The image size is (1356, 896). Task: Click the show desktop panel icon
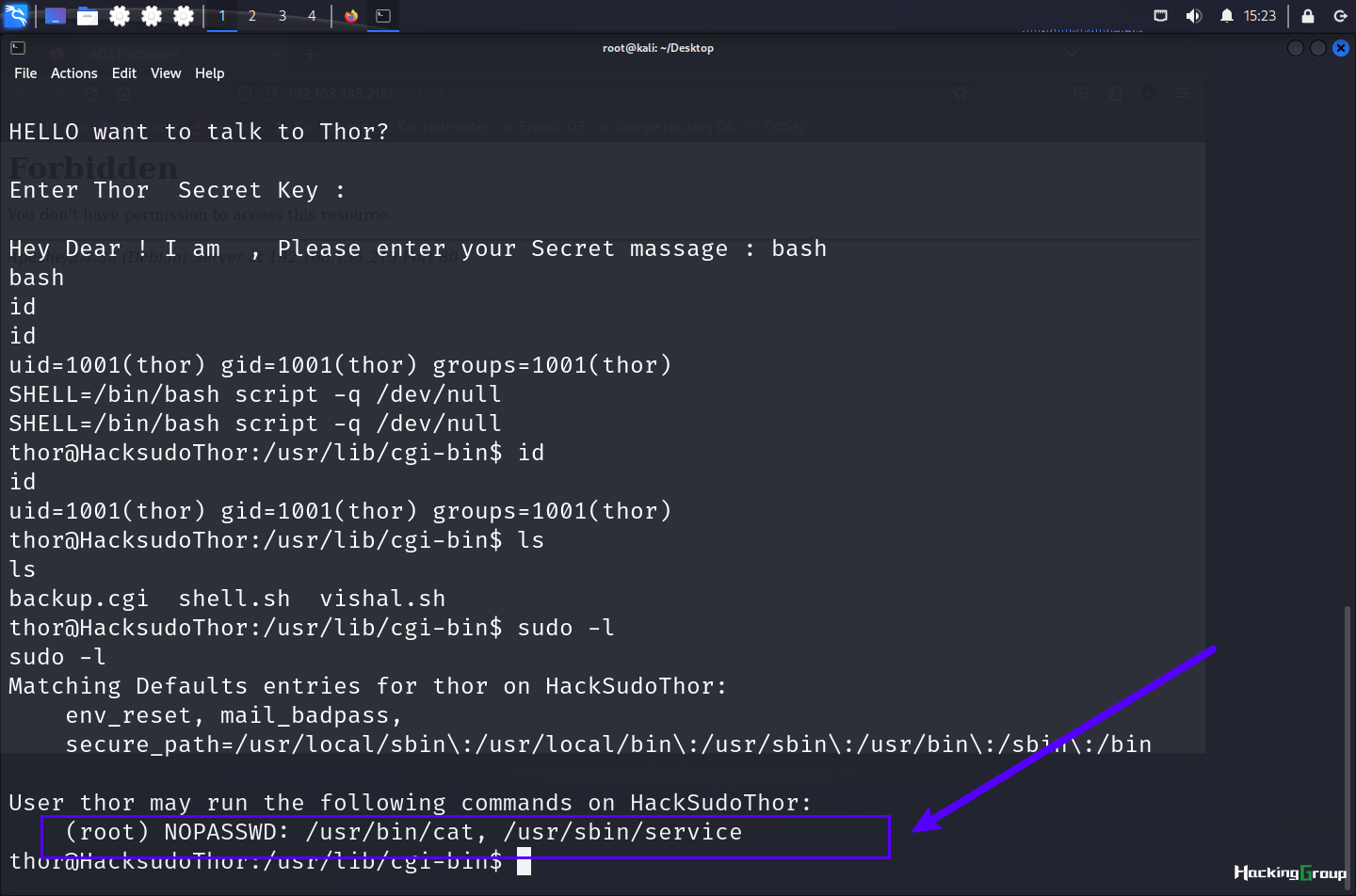click(56, 16)
